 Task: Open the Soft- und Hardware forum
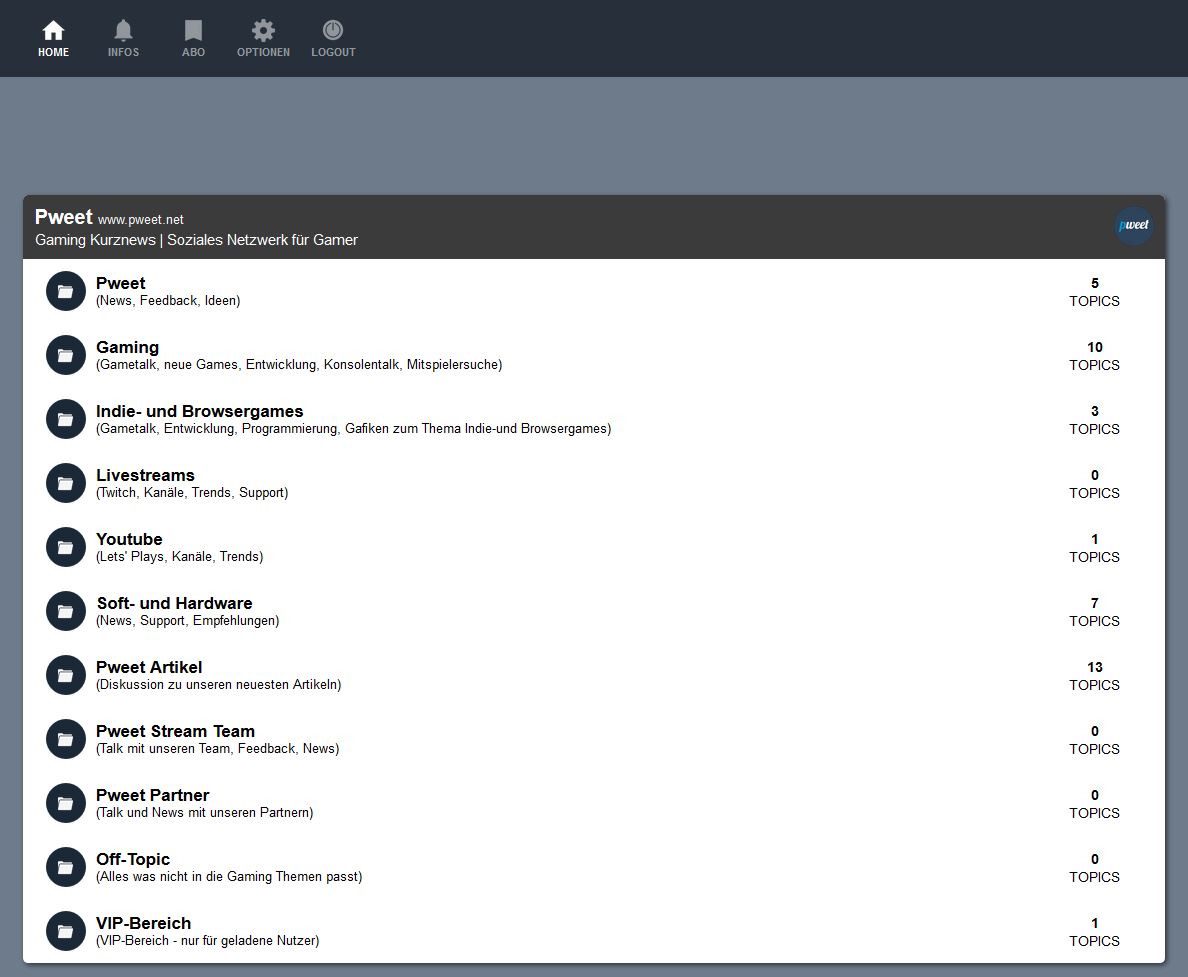click(174, 603)
